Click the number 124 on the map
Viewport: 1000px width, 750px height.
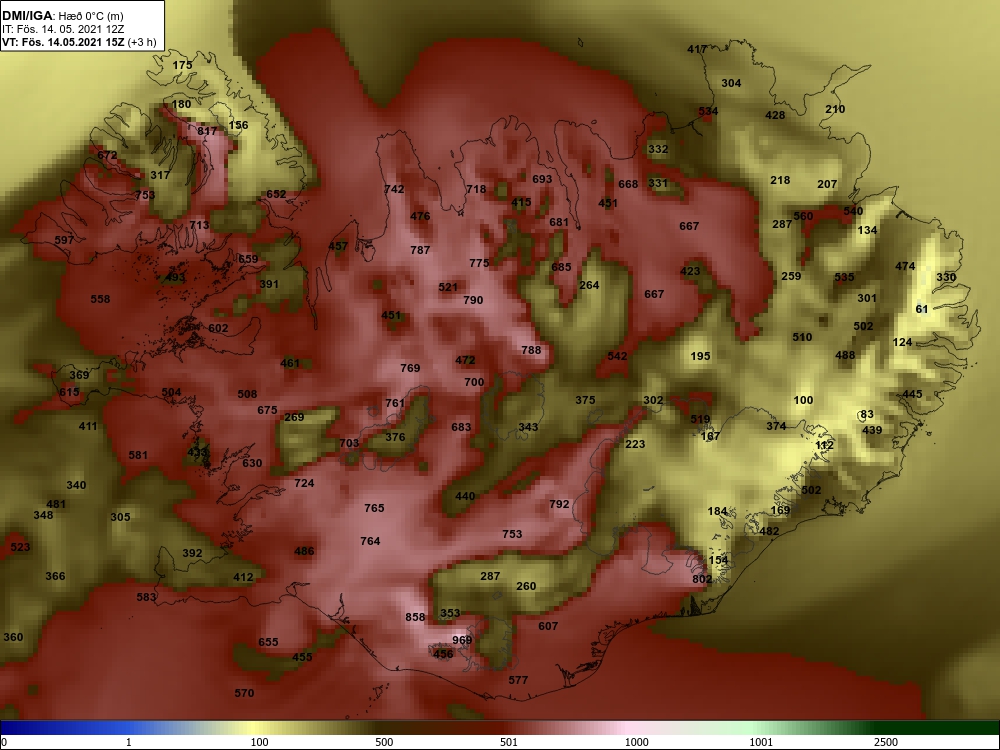[902, 342]
